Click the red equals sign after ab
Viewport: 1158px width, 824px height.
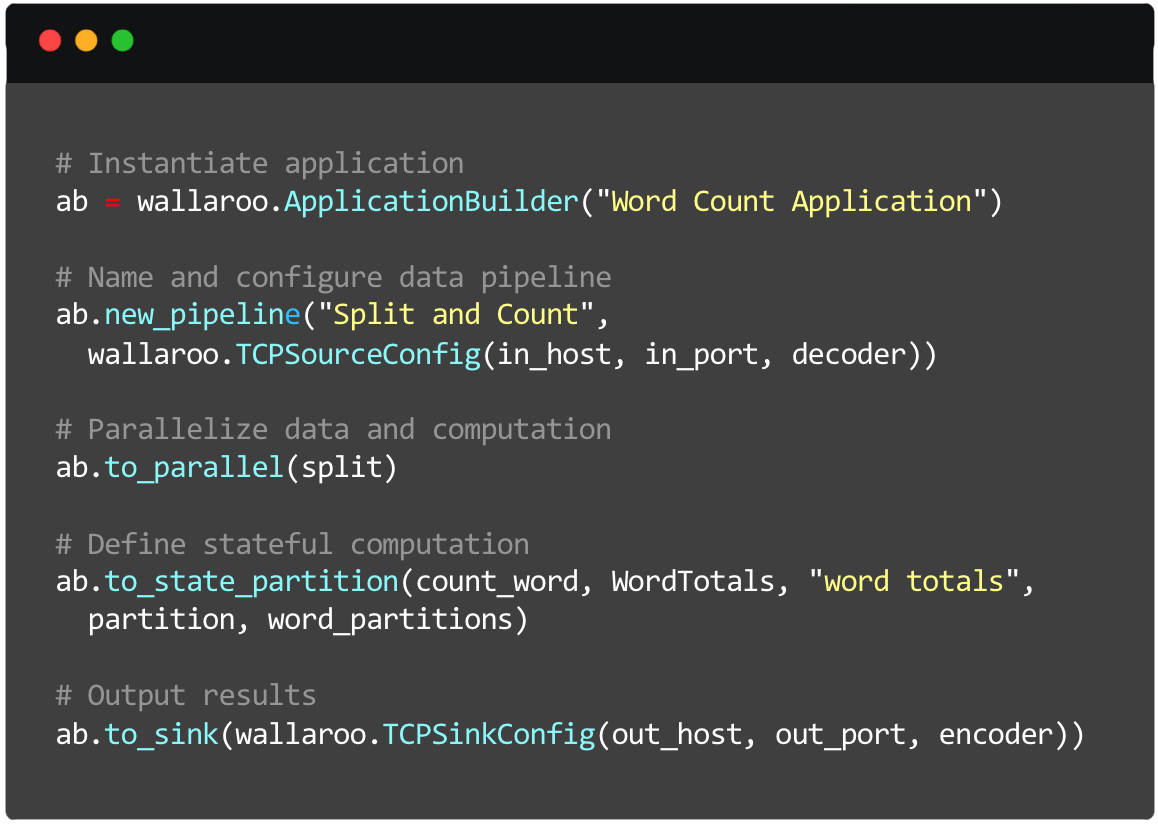pos(112,202)
